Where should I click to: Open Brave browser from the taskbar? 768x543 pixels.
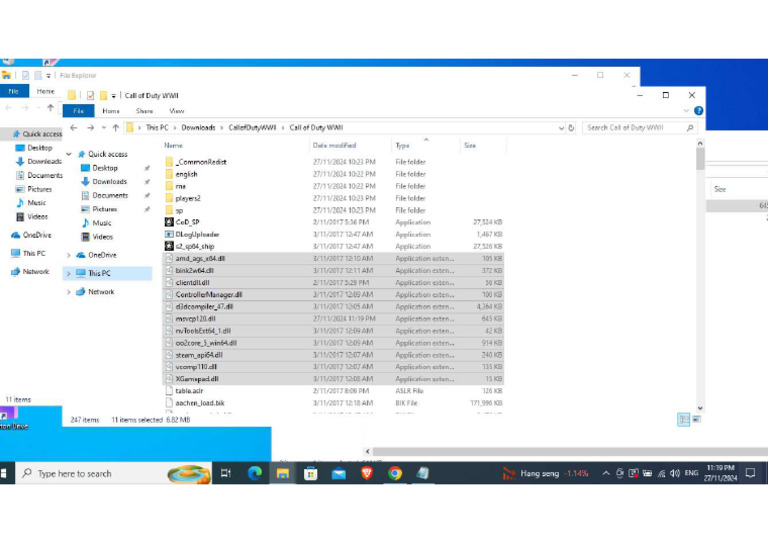(x=366, y=473)
